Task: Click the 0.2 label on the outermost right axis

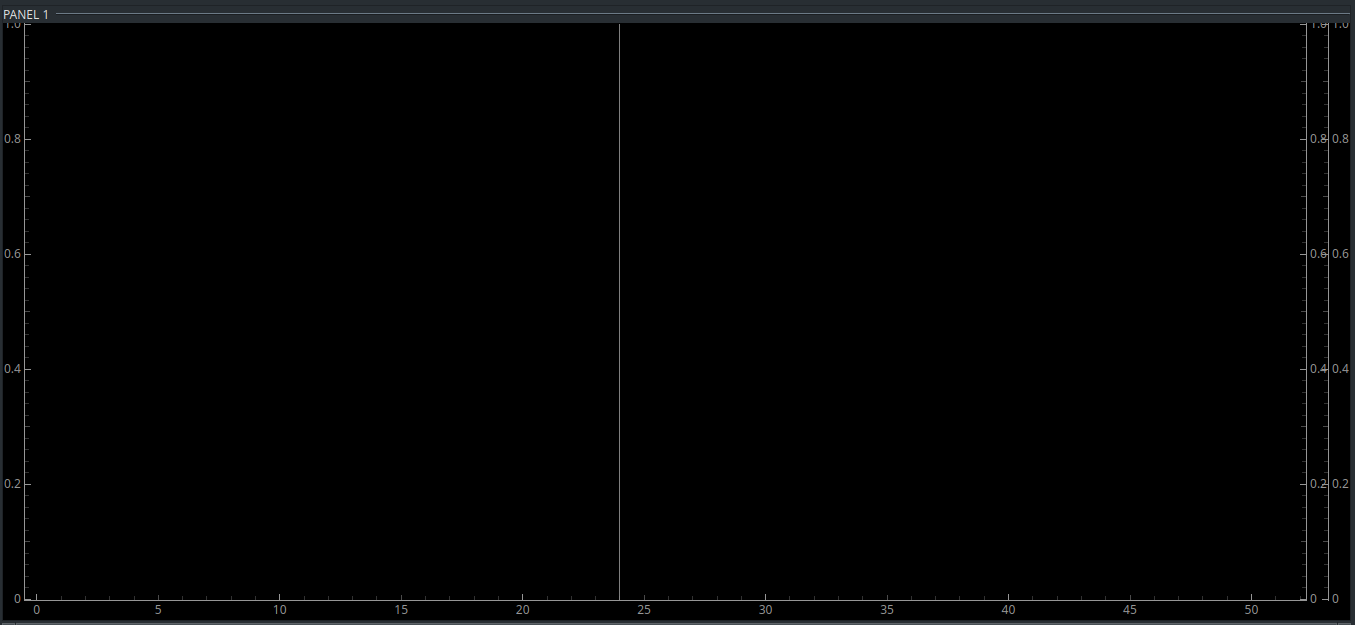Action: 1343,484
